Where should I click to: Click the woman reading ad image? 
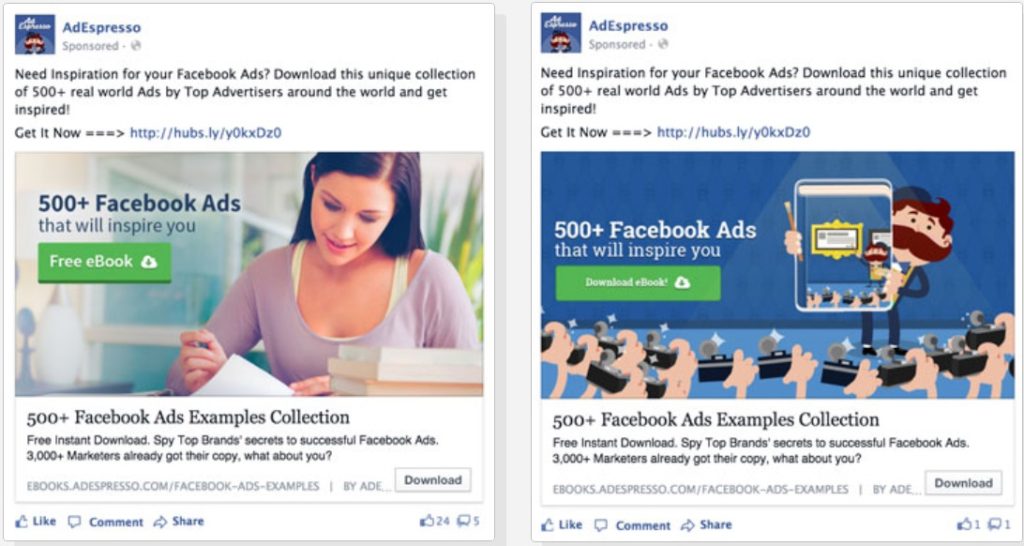tap(249, 274)
